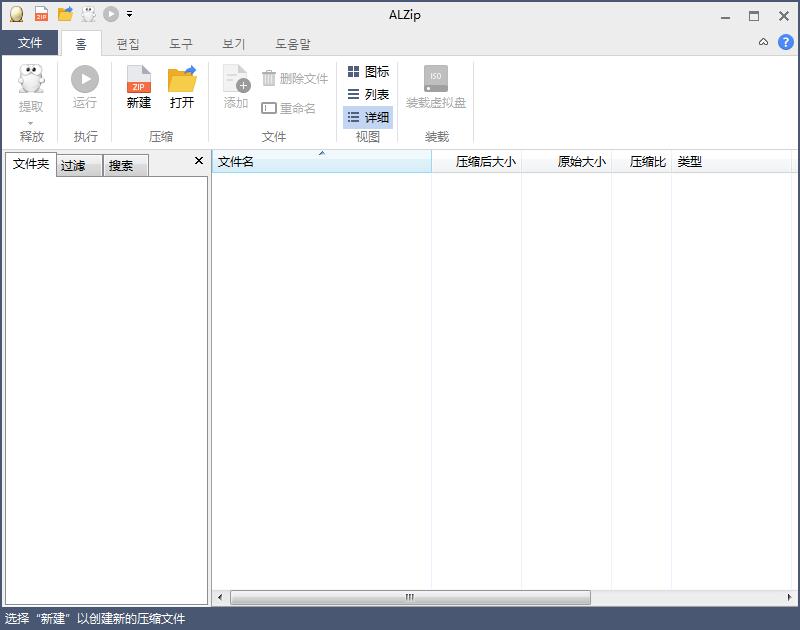Viewport: 800px width, 630px height.
Task: Switch to 列表 list view
Action: (368, 94)
